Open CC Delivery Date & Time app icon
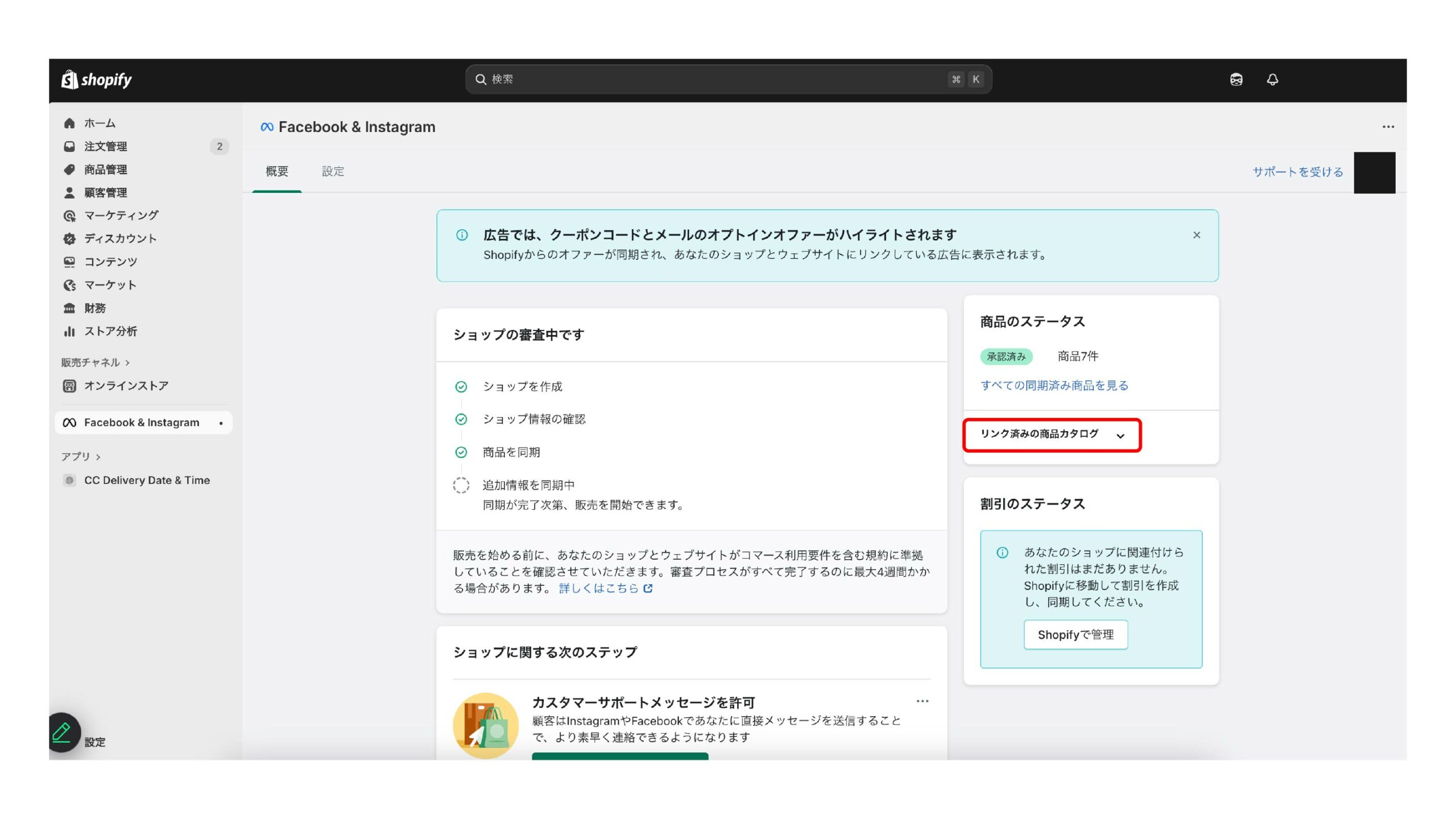The image size is (1456, 819). tap(69, 480)
